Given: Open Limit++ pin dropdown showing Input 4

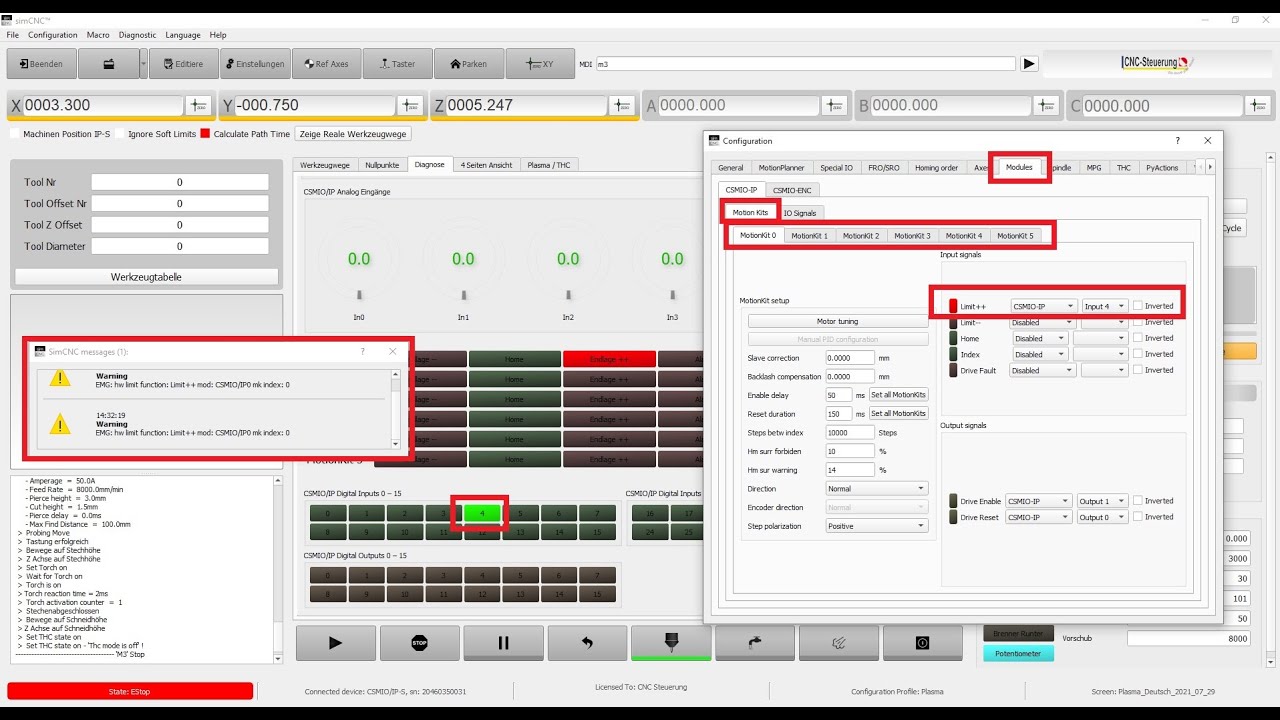Looking at the screenshot, I should 1105,306.
